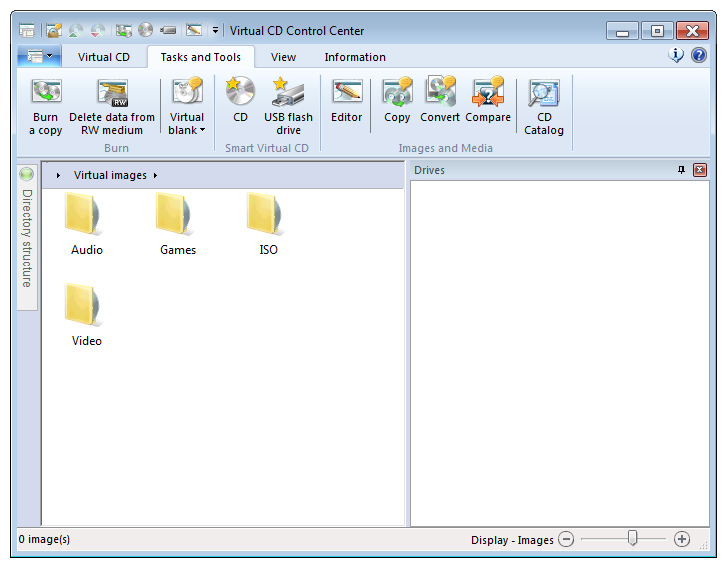Screen dimensions: 727x570
Task: Maximize the Virtual CD Control Center window
Action: tap(657, 31)
